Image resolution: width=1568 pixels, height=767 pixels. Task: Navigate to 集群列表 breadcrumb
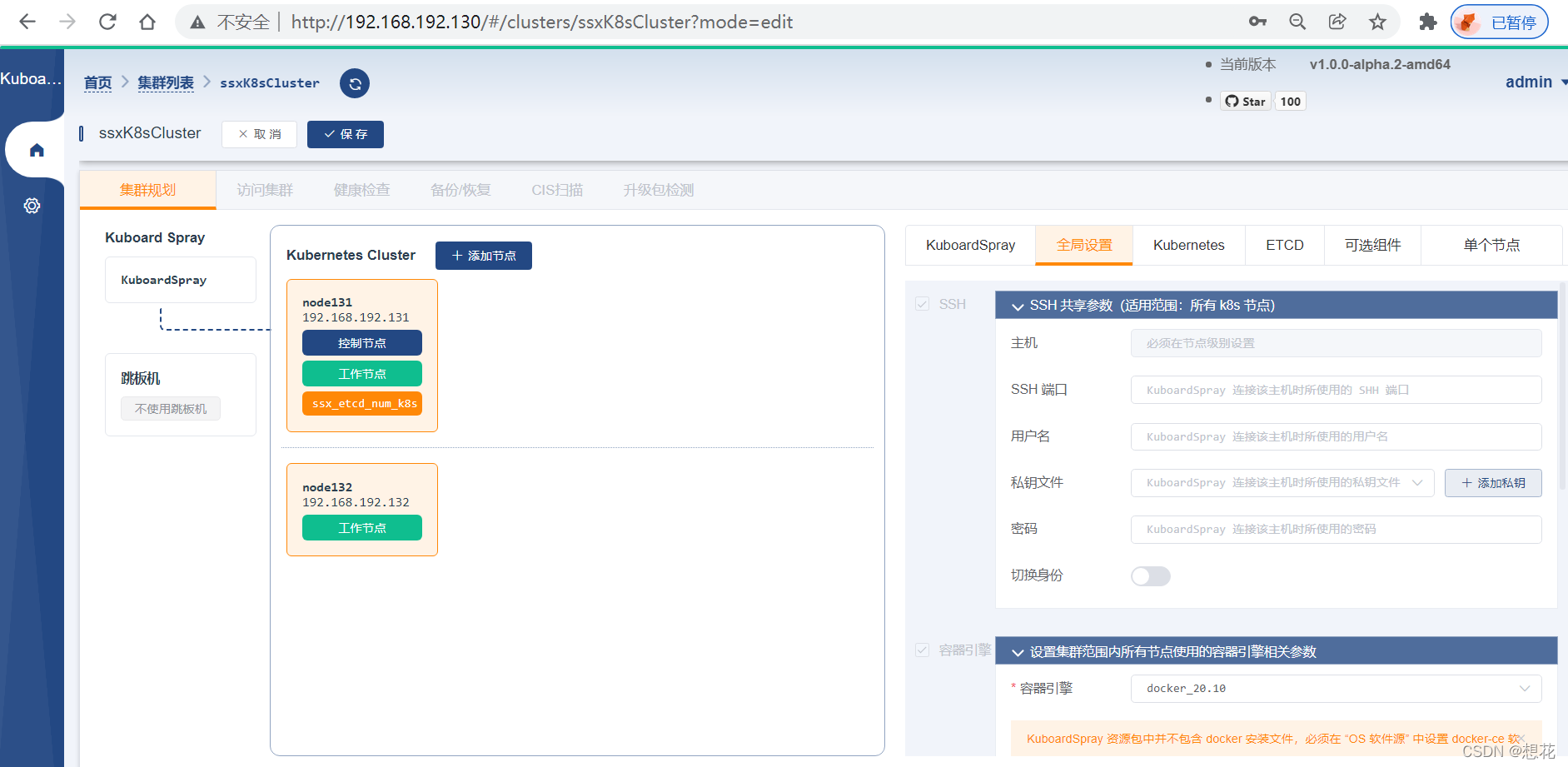[x=166, y=82]
